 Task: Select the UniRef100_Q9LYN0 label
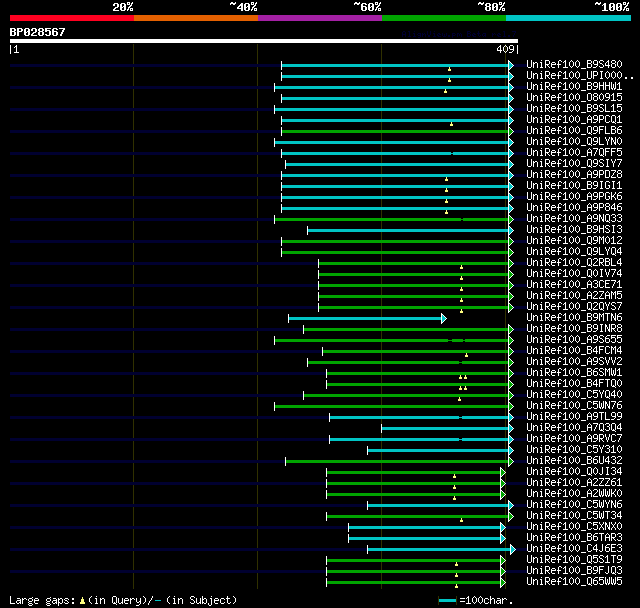[574, 142]
